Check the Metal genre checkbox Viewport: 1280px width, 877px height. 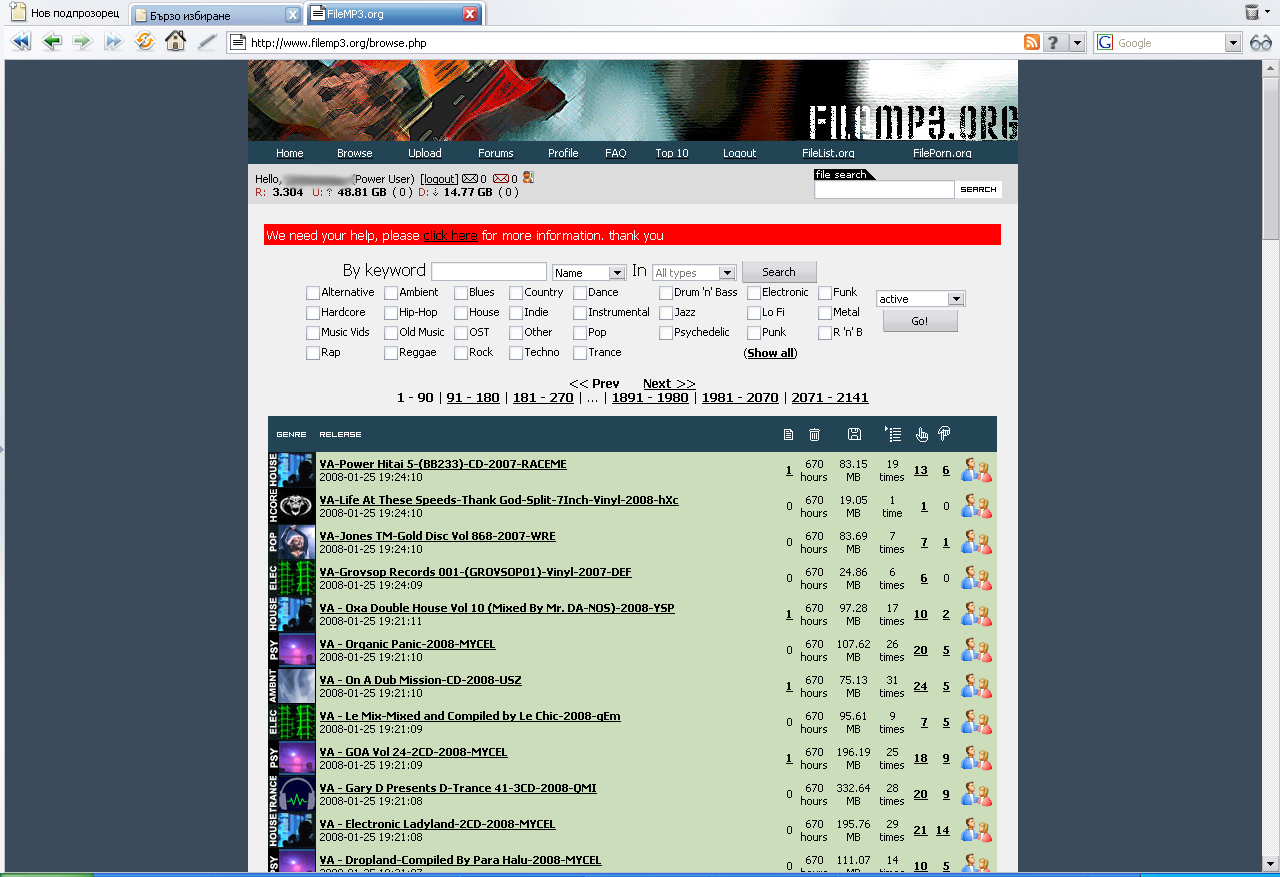(x=825, y=313)
